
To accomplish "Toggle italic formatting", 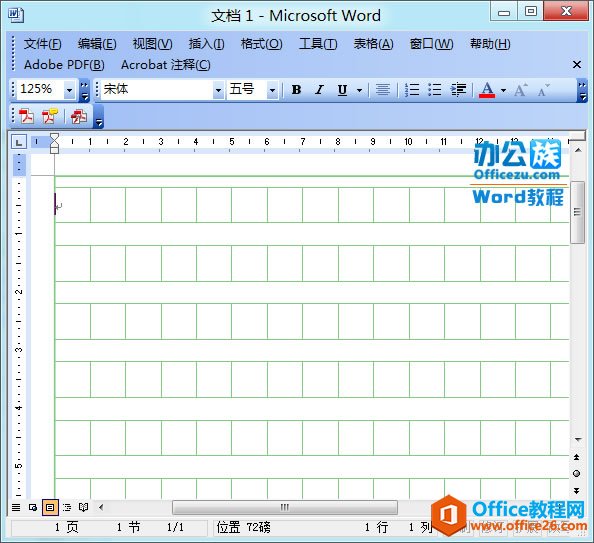I will click(319, 90).
